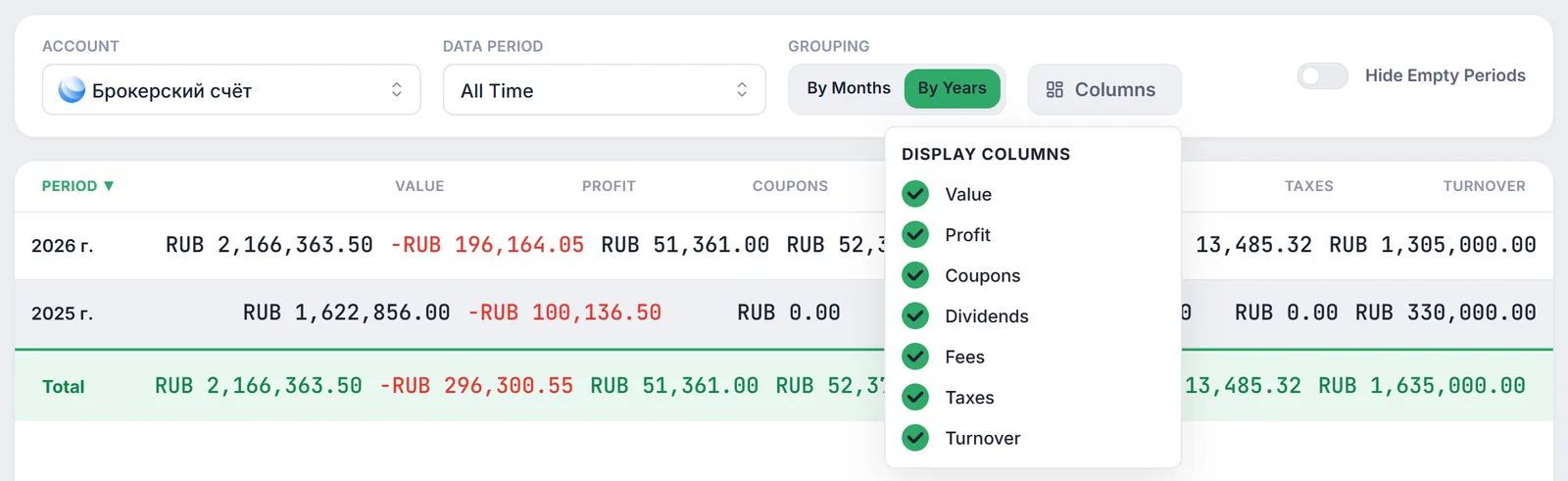Click the 2025 г. period row label
The width and height of the screenshot is (1568, 481).
coord(62,313)
